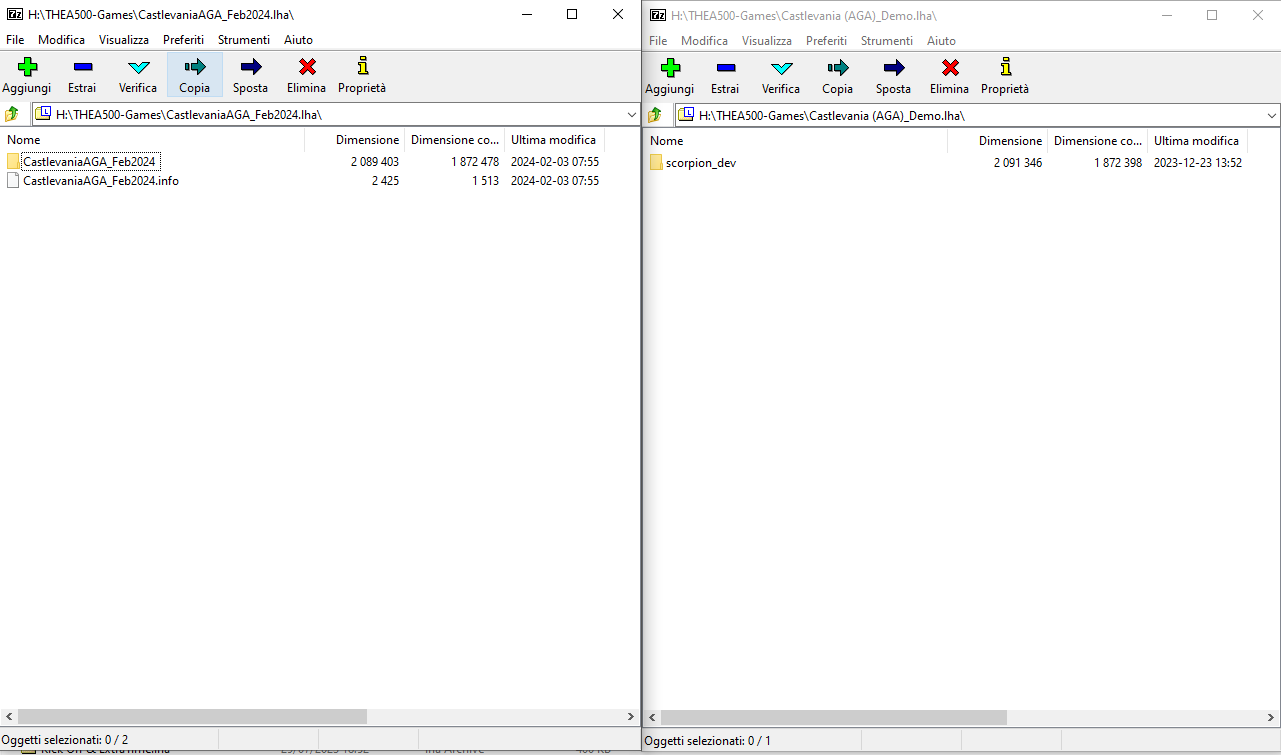Click Aggiungi in the CastlevaniaAGA_Feb2024 window
Viewport: 1281px width, 755px height.
27,76
